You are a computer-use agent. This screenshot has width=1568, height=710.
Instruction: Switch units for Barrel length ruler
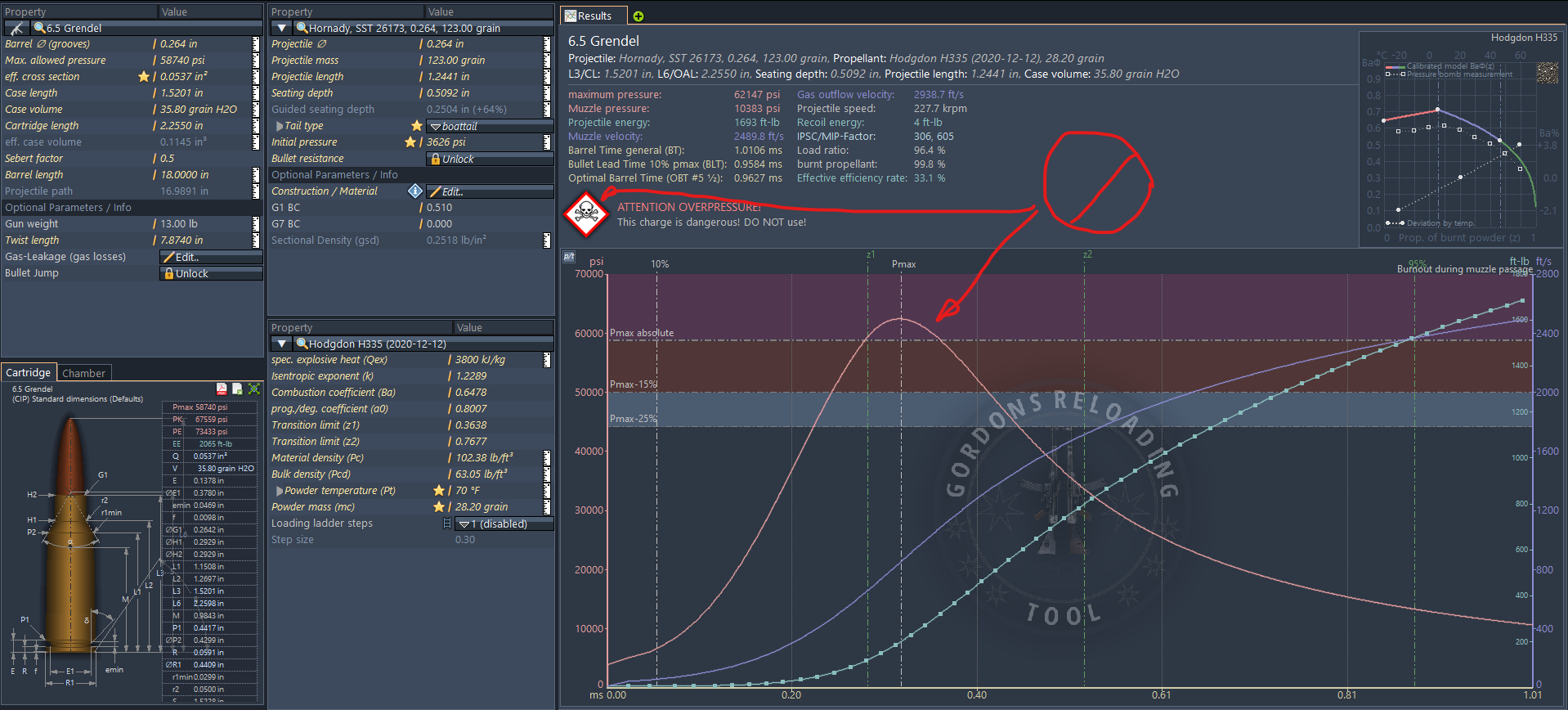tap(256, 175)
